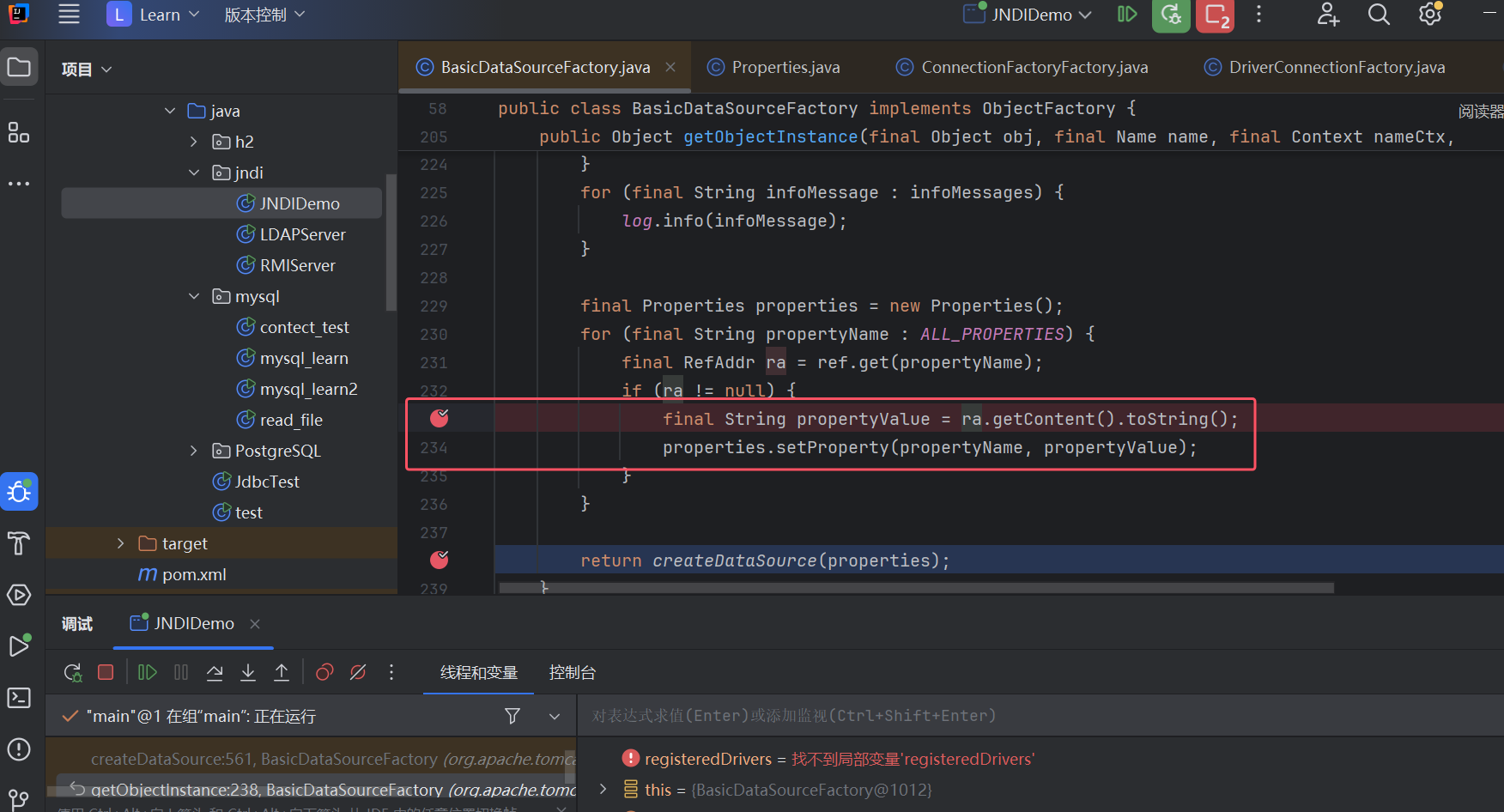This screenshot has height=812, width=1504.
Task: Open the 版本控制 dropdown
Action: (264, 15)
